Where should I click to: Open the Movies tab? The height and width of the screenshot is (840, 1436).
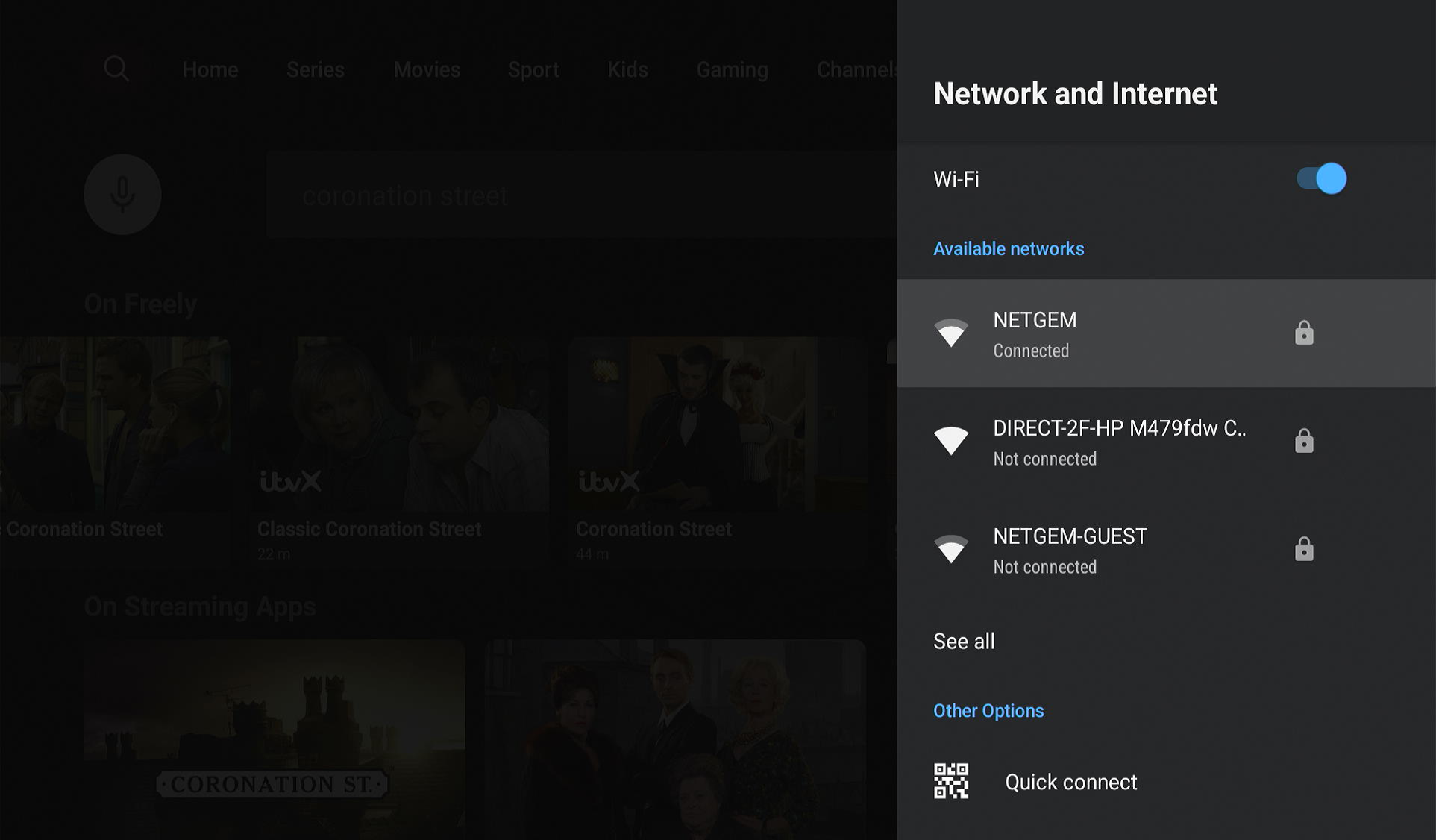coord(427,69)
